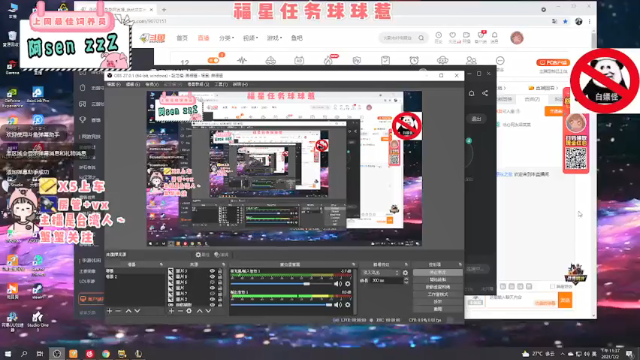Image resolution: width=640 pixels, height=360 pixels.
Task: Toggle visibility of sixth source in OBS
Action: coord(212,299)
